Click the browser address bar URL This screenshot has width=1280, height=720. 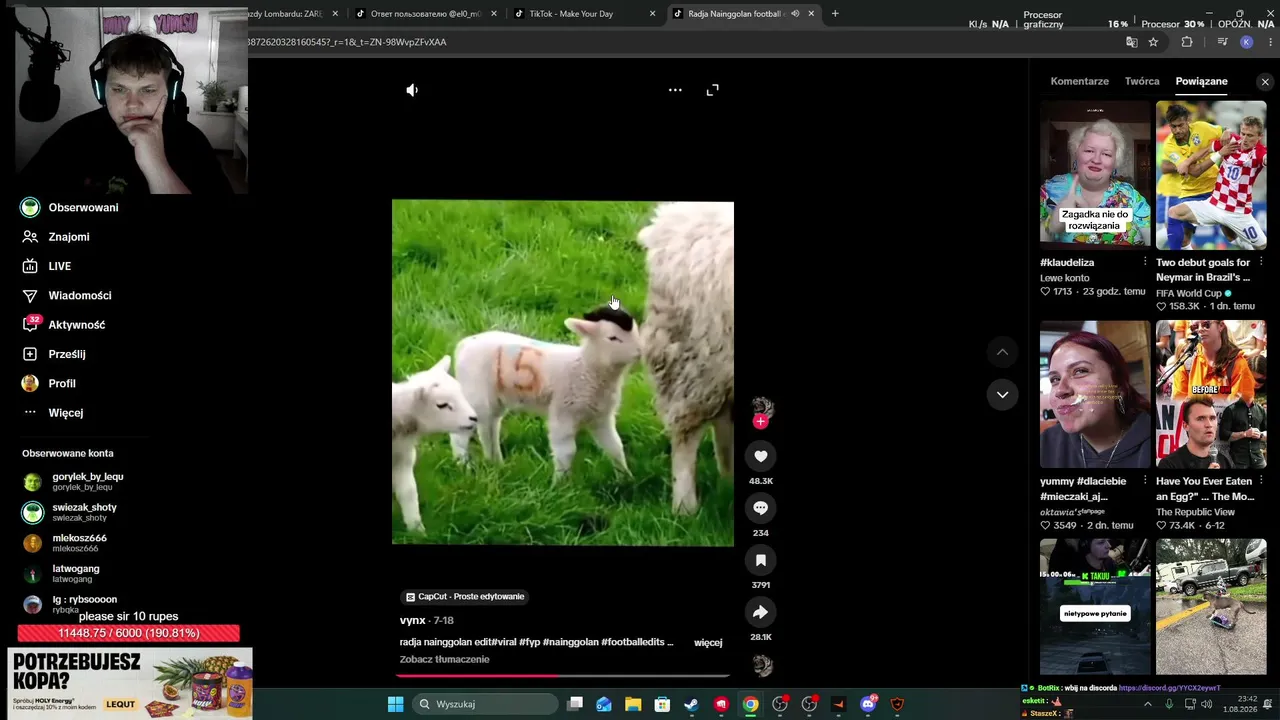[x=347, y=42]
